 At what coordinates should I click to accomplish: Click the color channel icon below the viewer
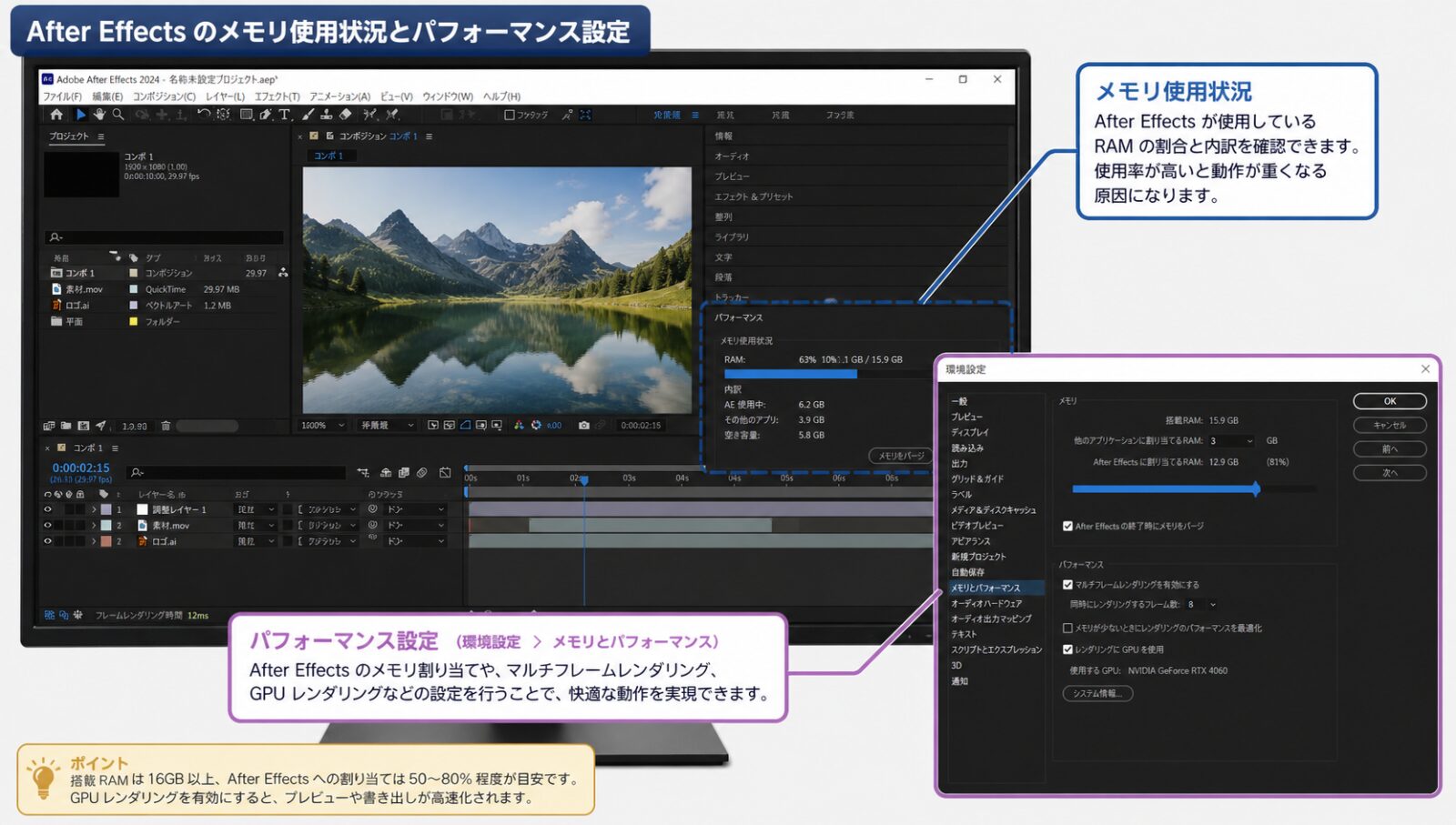pyautogui.click(x=519, y=425)
